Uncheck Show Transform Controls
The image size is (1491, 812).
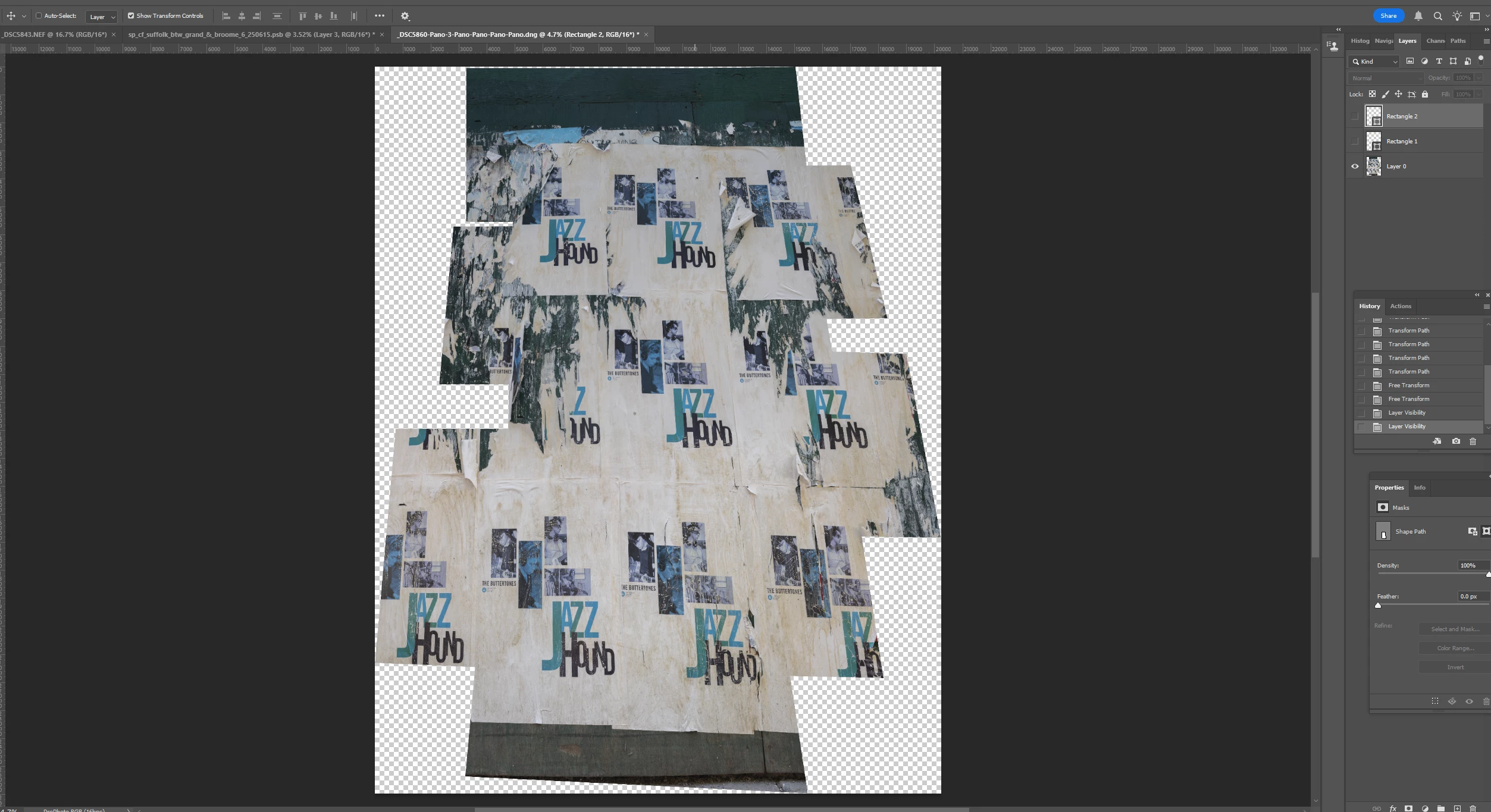pos(131,16)
